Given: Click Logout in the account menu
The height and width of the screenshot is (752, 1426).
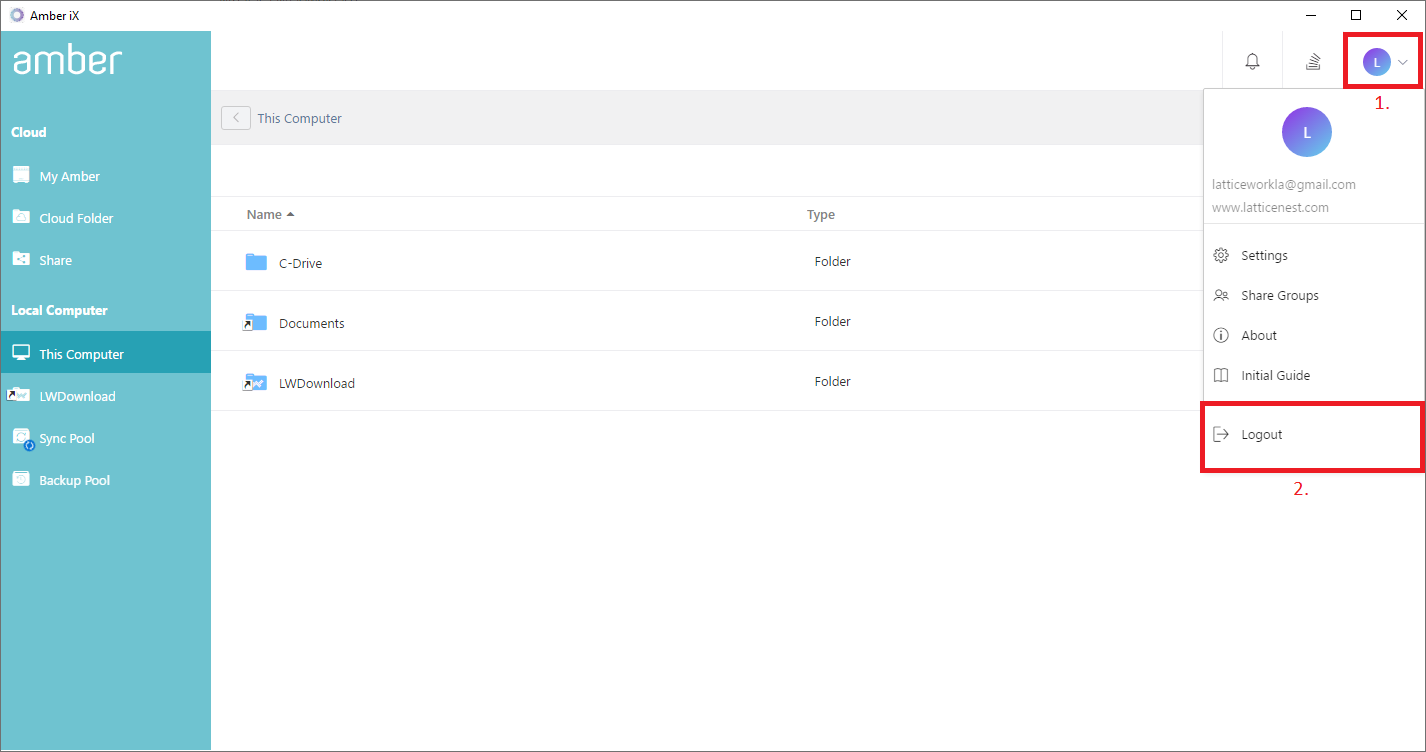Looking at the screenshot, I should pos(1261,434).
